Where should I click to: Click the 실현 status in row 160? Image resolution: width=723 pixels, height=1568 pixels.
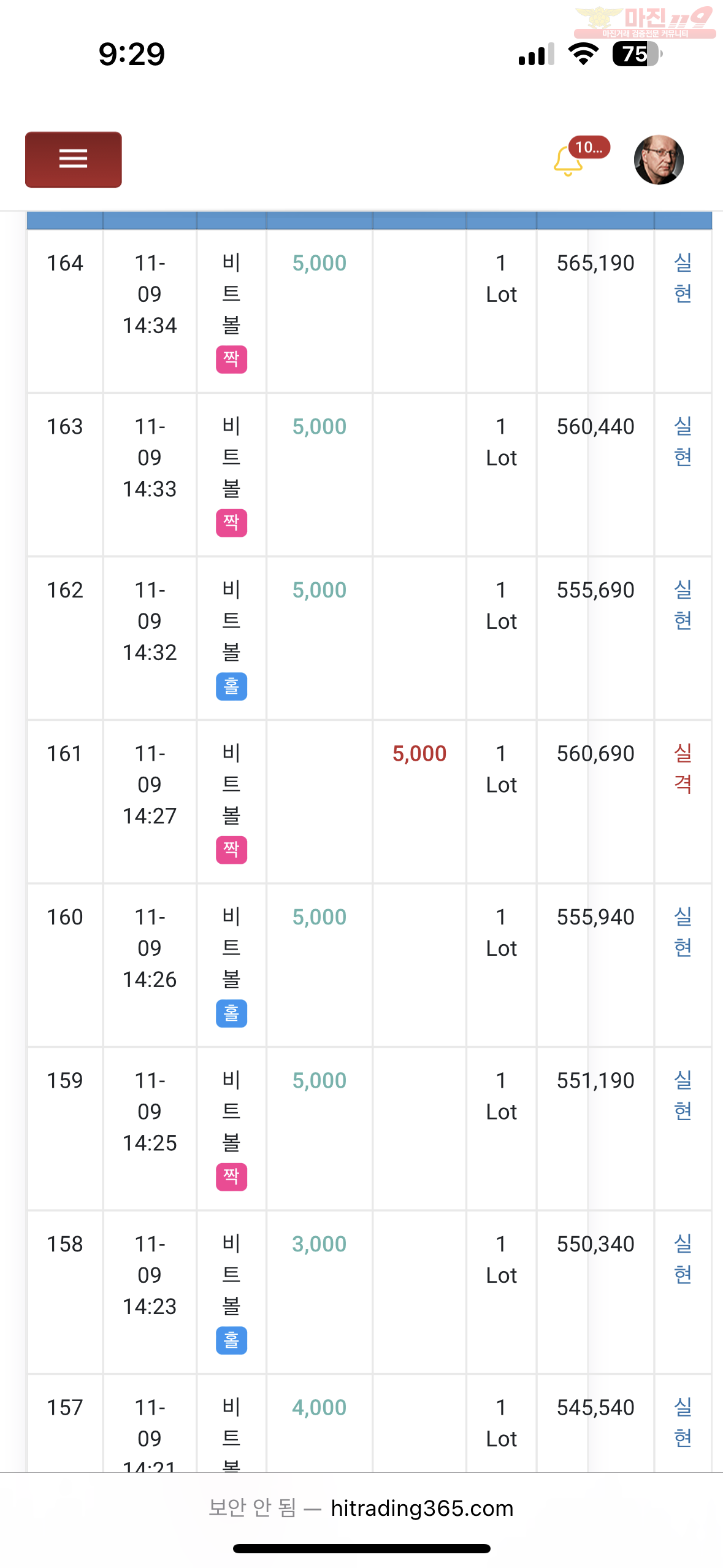[x=683, y=932]
